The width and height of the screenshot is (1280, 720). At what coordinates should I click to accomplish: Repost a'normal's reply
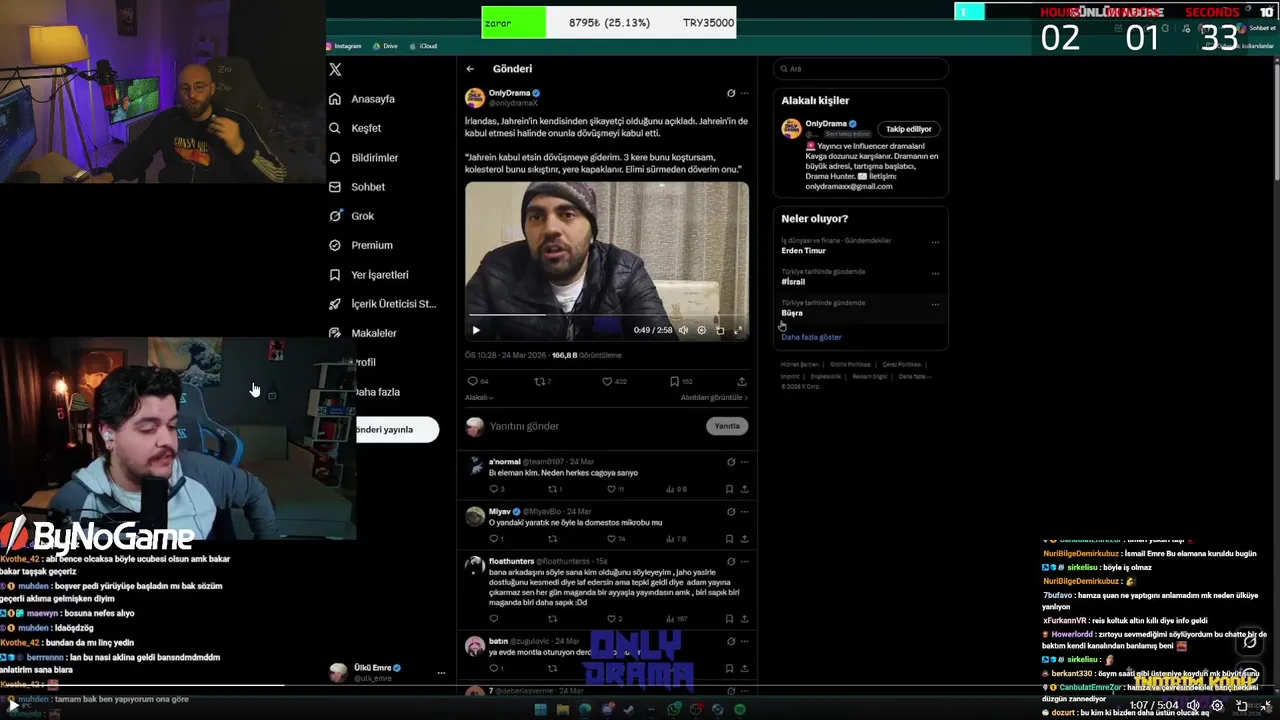554,489
